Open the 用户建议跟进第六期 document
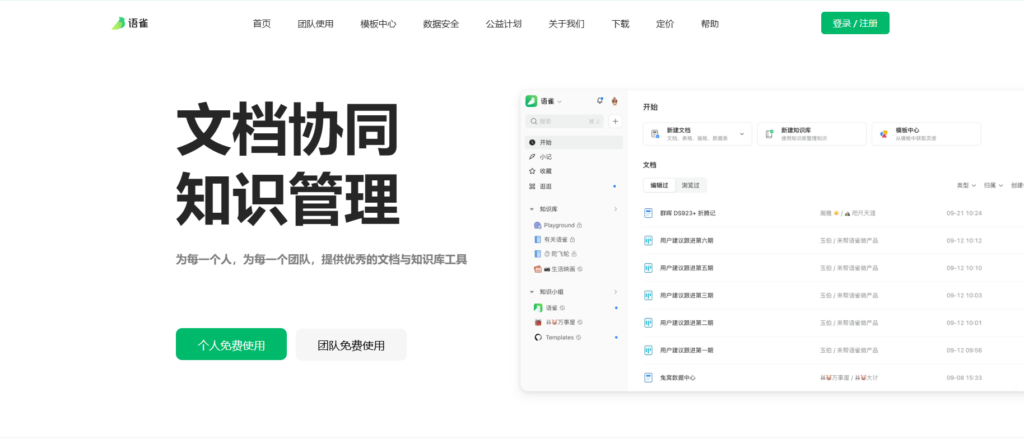Image resolution: width=1024 pixels, height=439 pixels. pos(686,240)
